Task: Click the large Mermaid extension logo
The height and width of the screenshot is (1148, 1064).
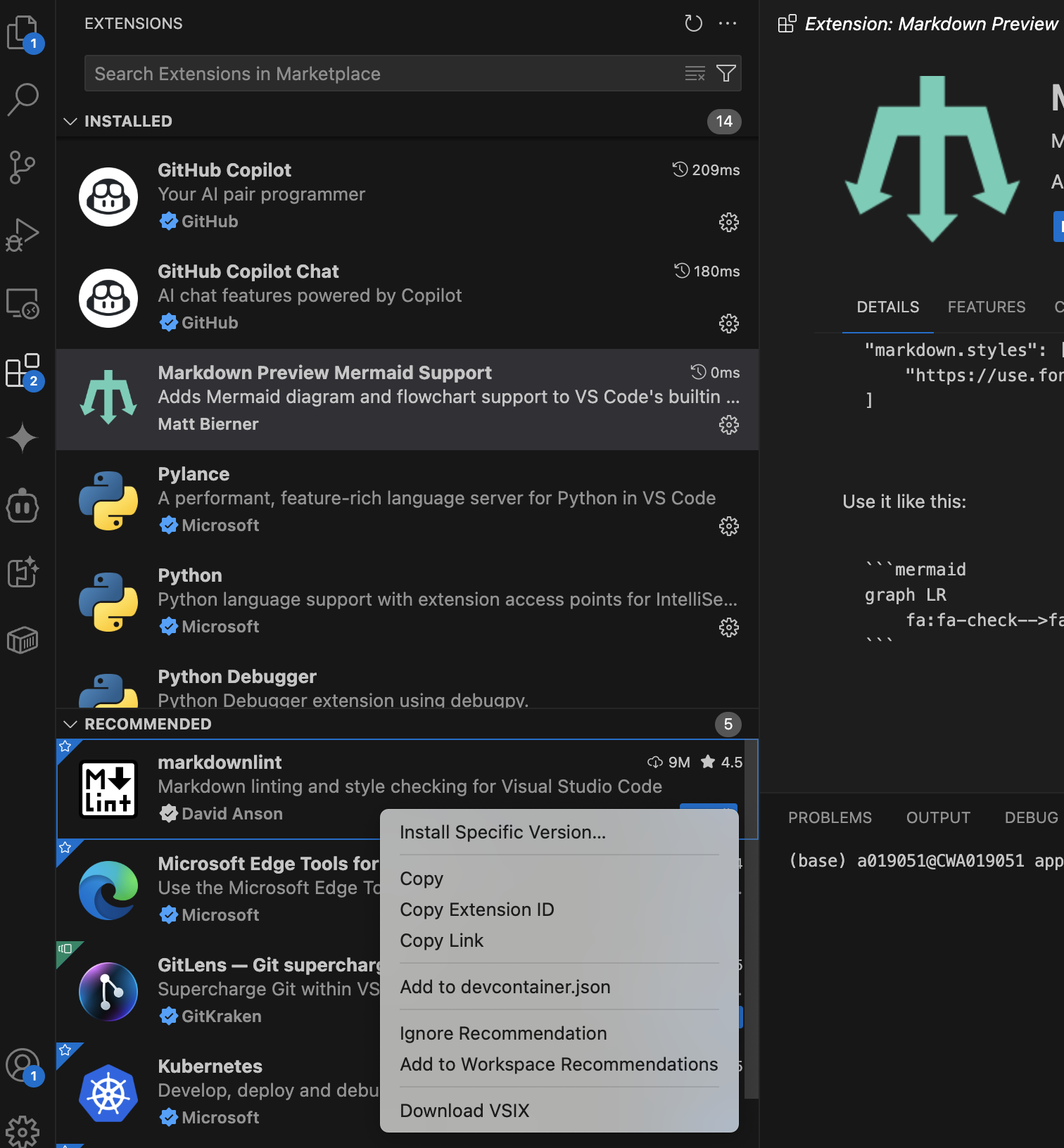Action: click(932, 159)
